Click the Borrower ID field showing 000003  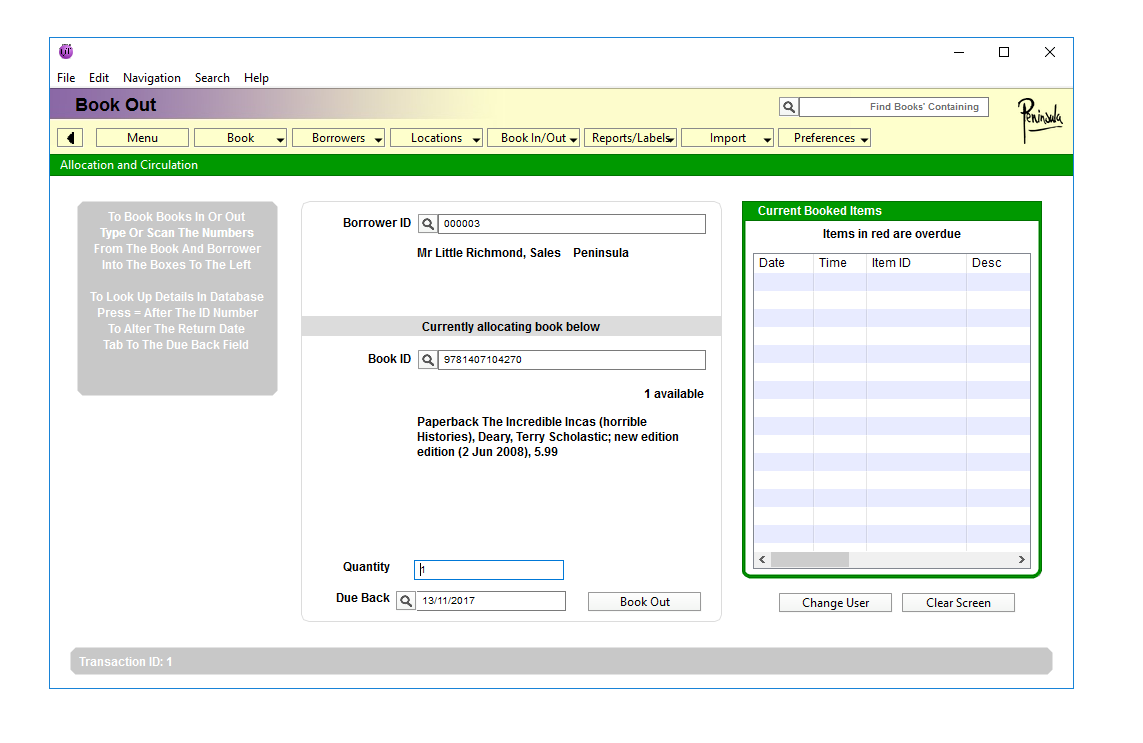(x=572, y=224)
